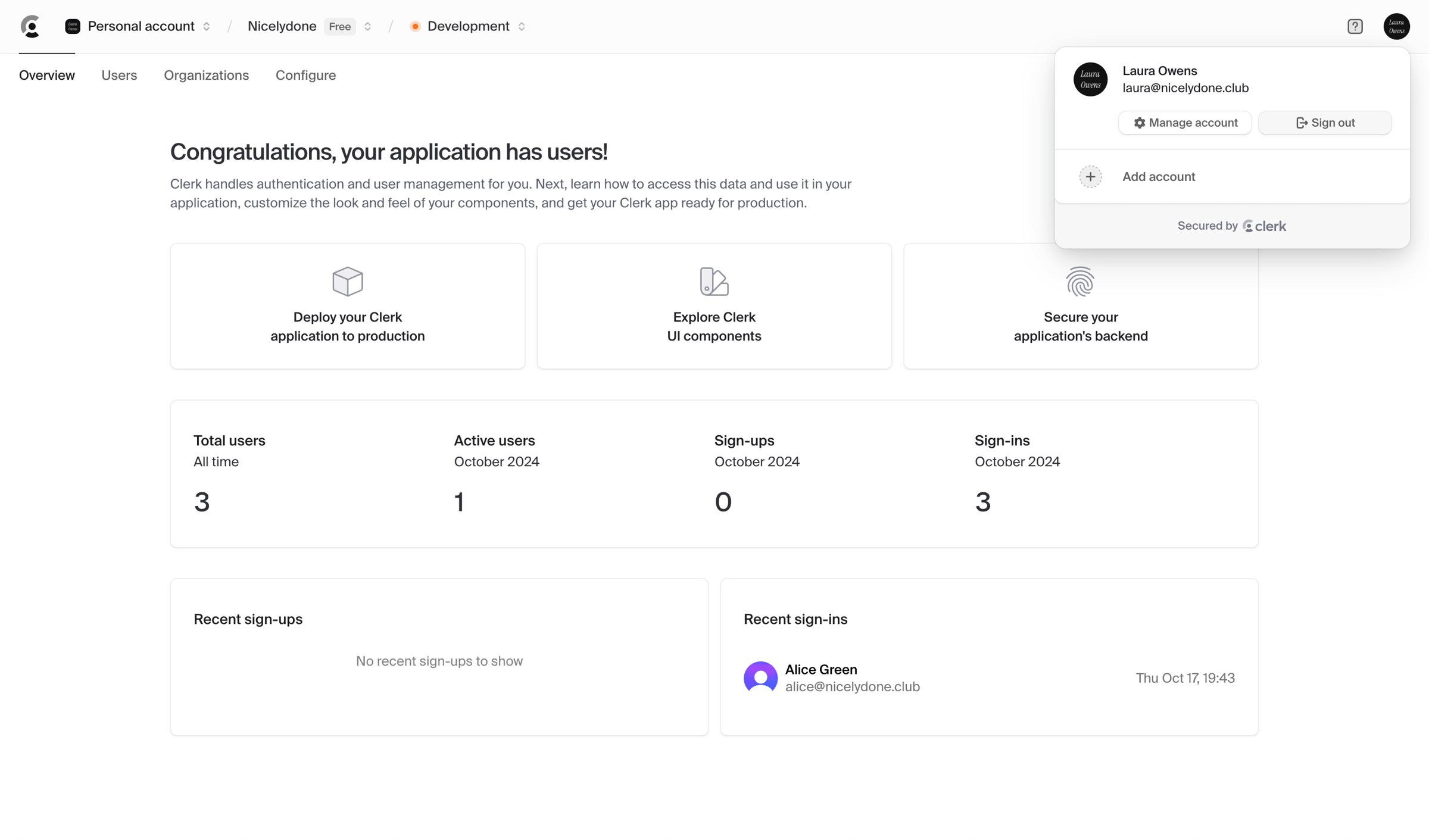The width and height of the screenshot is (1429, 840).
Task: Select Add account in the popup
Action: click(x=1232, y=177)
